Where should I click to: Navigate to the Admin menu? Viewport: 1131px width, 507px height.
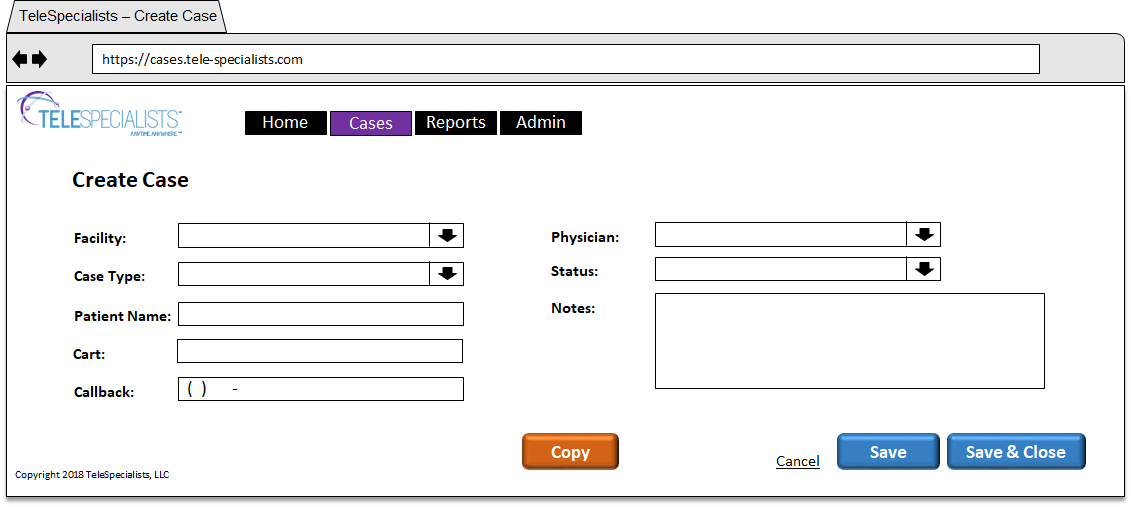[x=541, y=123]
